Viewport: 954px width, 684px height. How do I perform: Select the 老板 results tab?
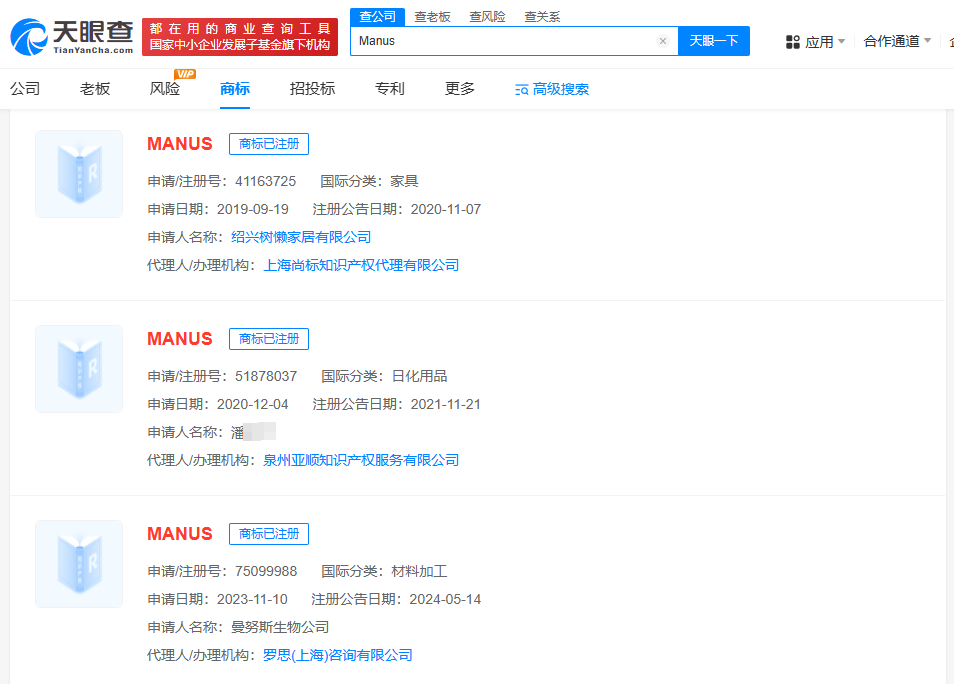click(x=95, y=89)
